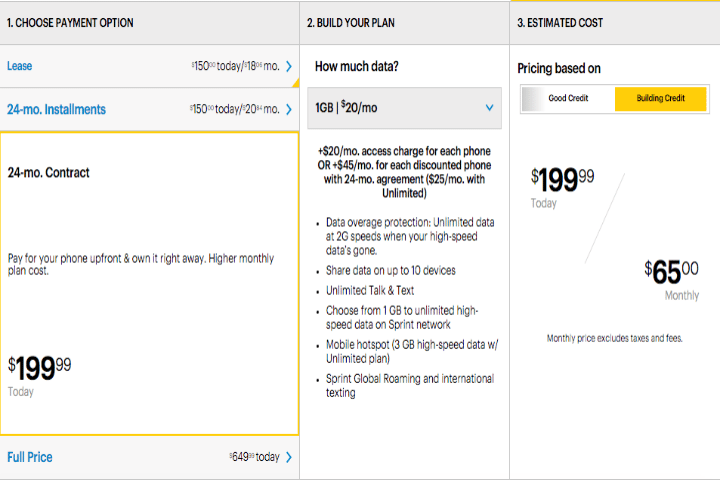The width and height of the screenshot is (720, 480).
Task: Go to the Choose Payment Option step header
Action: point(70,22)
